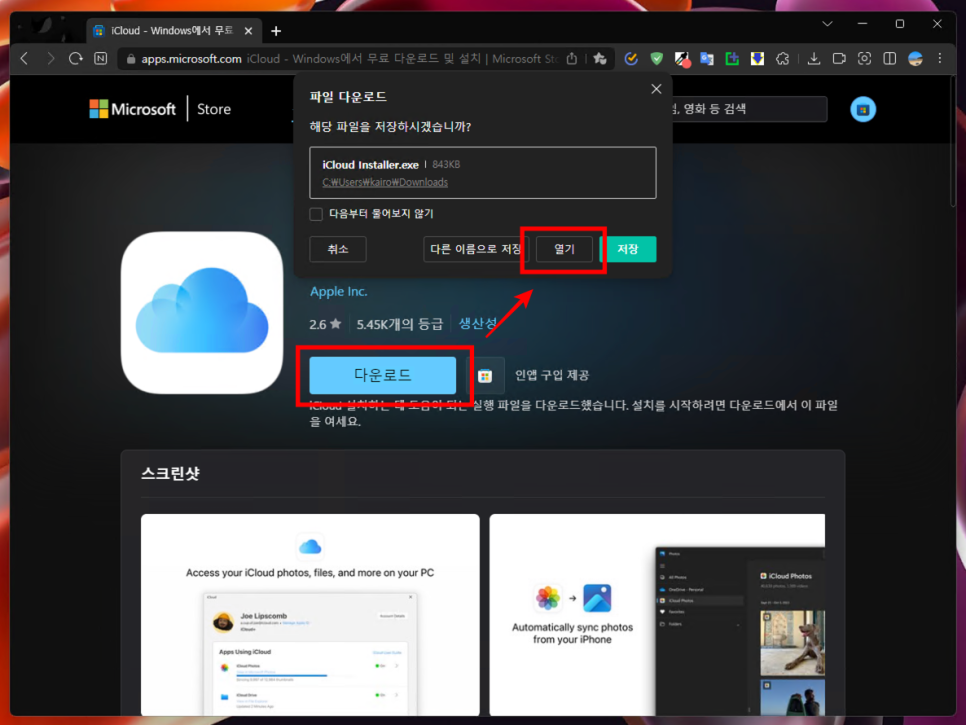
Task: Click the green plus extension icon
Action: (732, 59)
